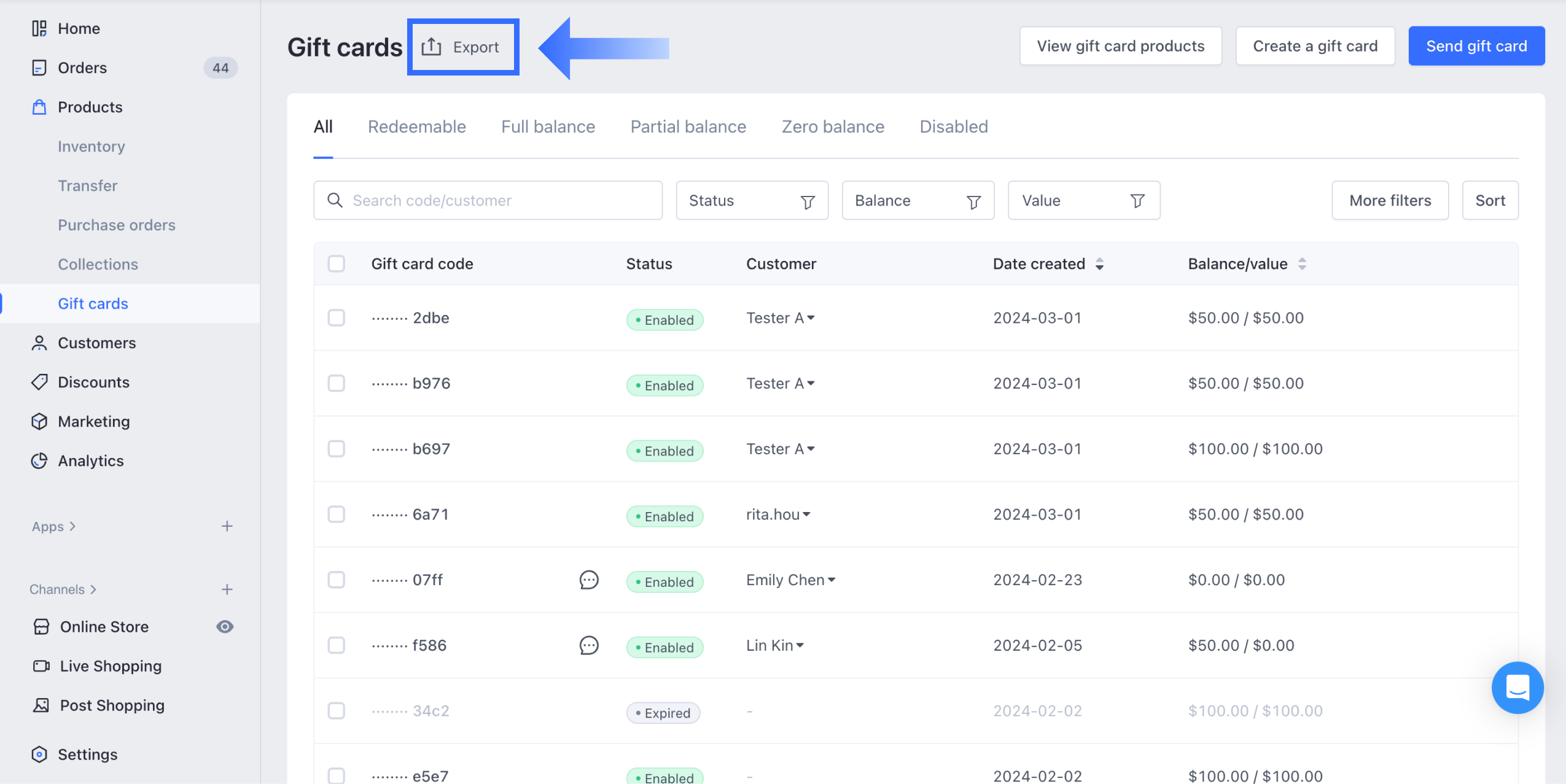Click the Search code/customer field
The height and width of the screenshot is (784, 1566).
488,201
